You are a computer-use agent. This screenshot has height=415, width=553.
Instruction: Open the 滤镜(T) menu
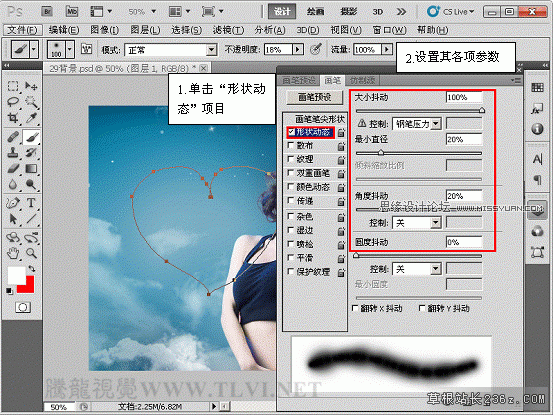tap(228, 30)
